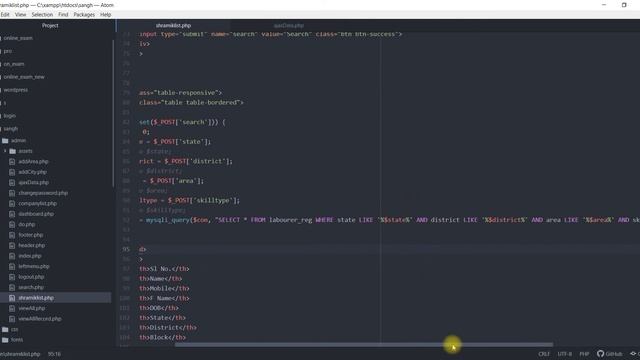The image size is (640, 360).
Task: Expand the assets folder arrow
Action: pyautogui.click(x=5, y=151)
